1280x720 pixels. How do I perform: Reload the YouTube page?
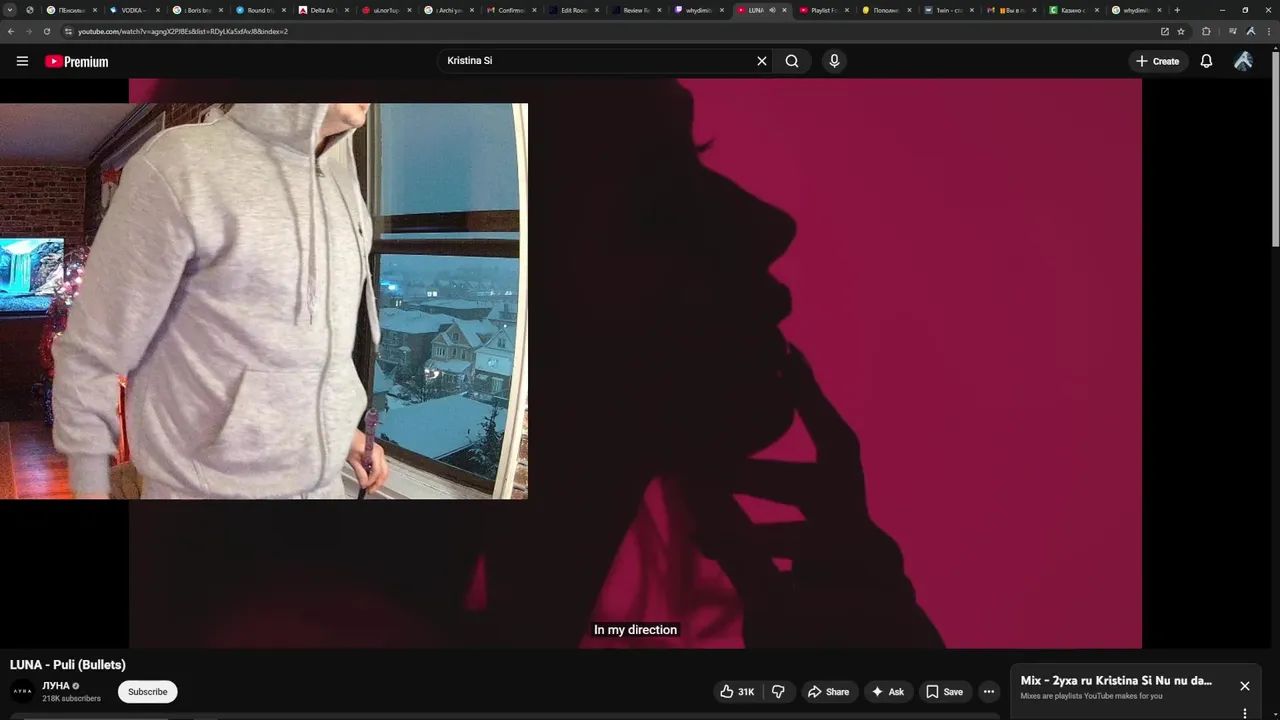coord(47,31)
